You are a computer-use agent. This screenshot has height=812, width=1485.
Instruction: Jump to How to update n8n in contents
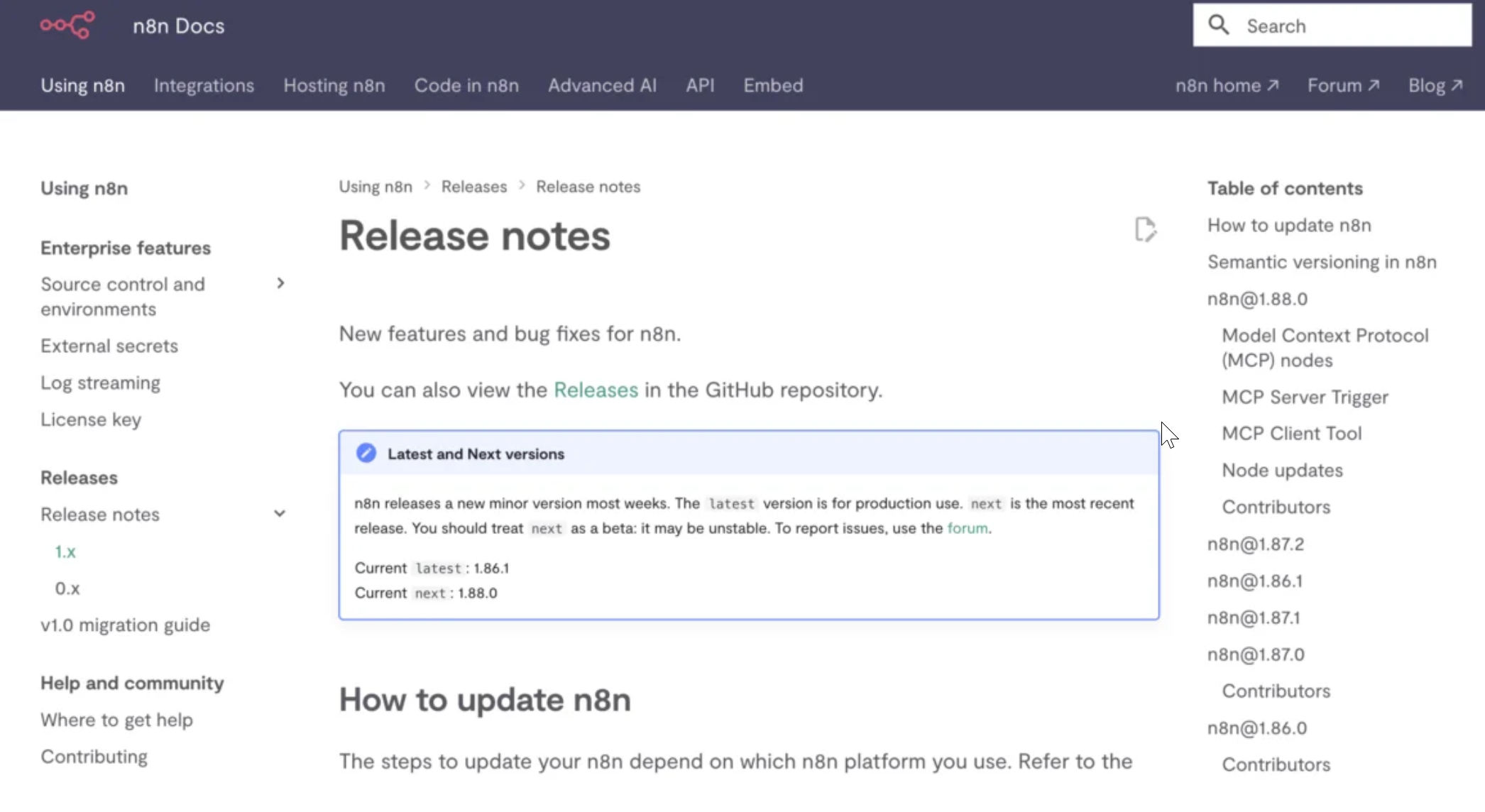(x=1289, y=225)
